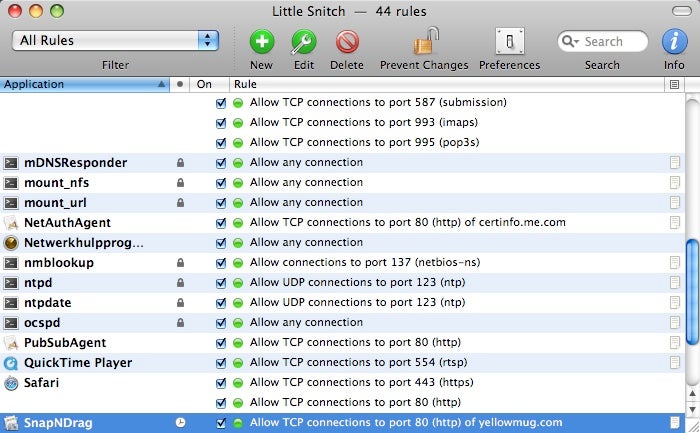
Task: Sort by the Application column header
Action: click(80, 85)
